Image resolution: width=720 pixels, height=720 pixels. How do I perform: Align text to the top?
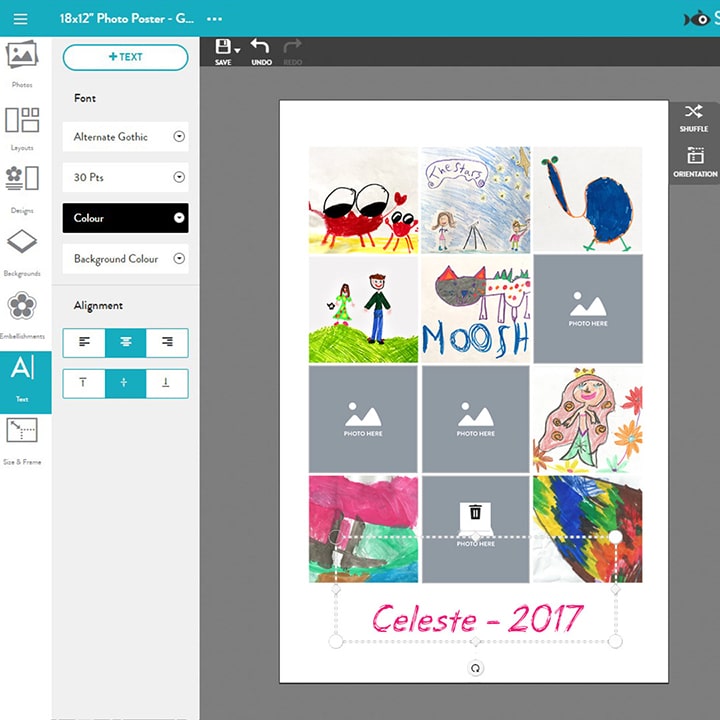[84, 383]
